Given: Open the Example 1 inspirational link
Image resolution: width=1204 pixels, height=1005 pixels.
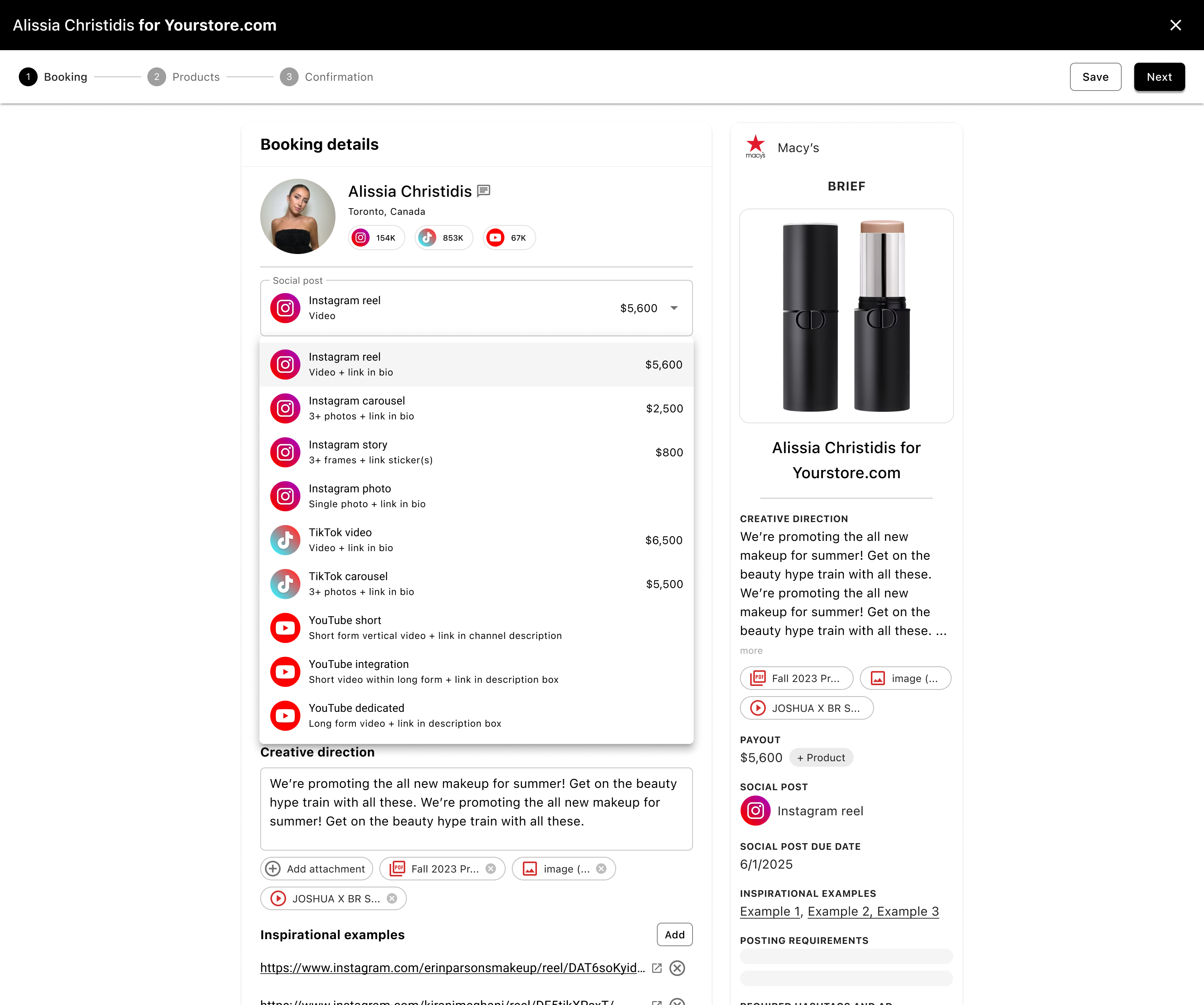Looking at the screenshot, I should (769, 912).
